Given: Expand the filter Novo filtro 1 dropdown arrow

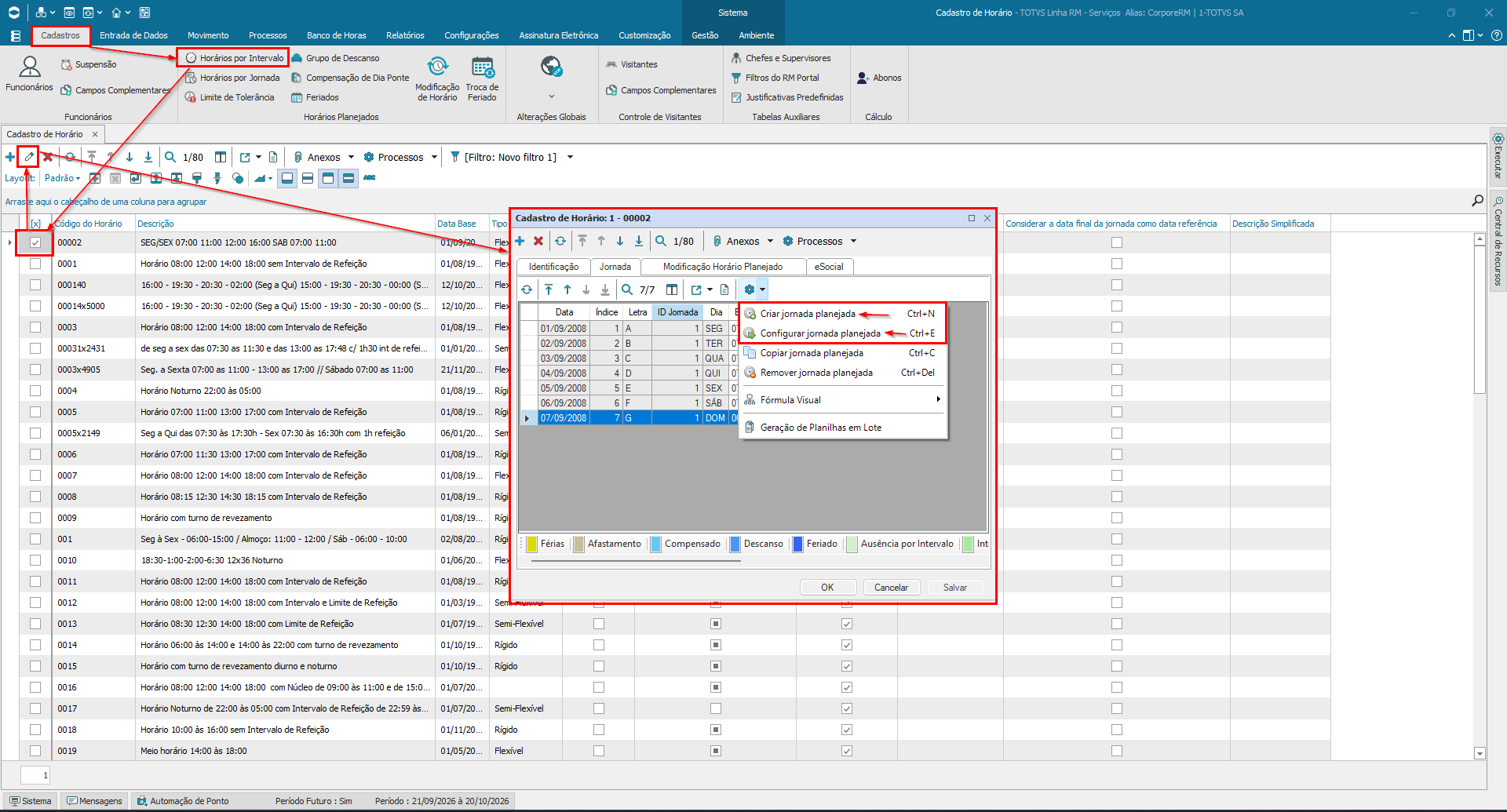Looking at the screenshot, I should coord(570,157).
